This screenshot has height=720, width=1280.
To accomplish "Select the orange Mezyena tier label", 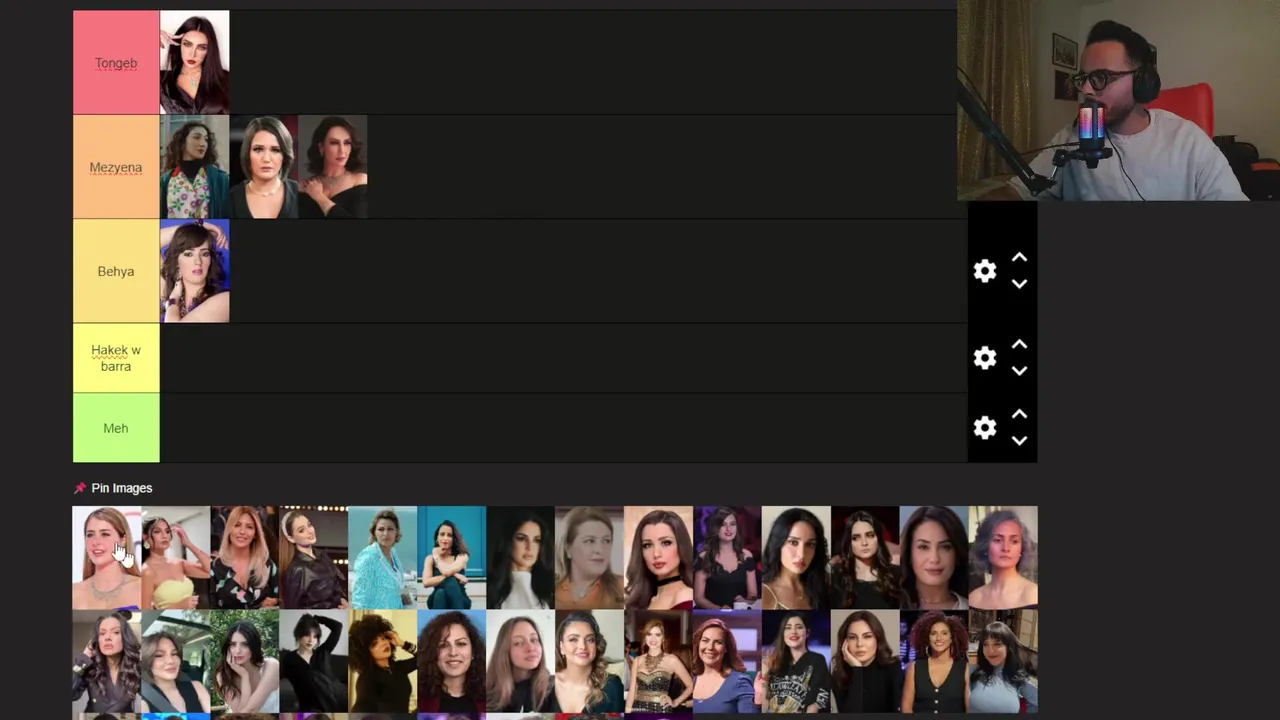I will click(116, 167).
